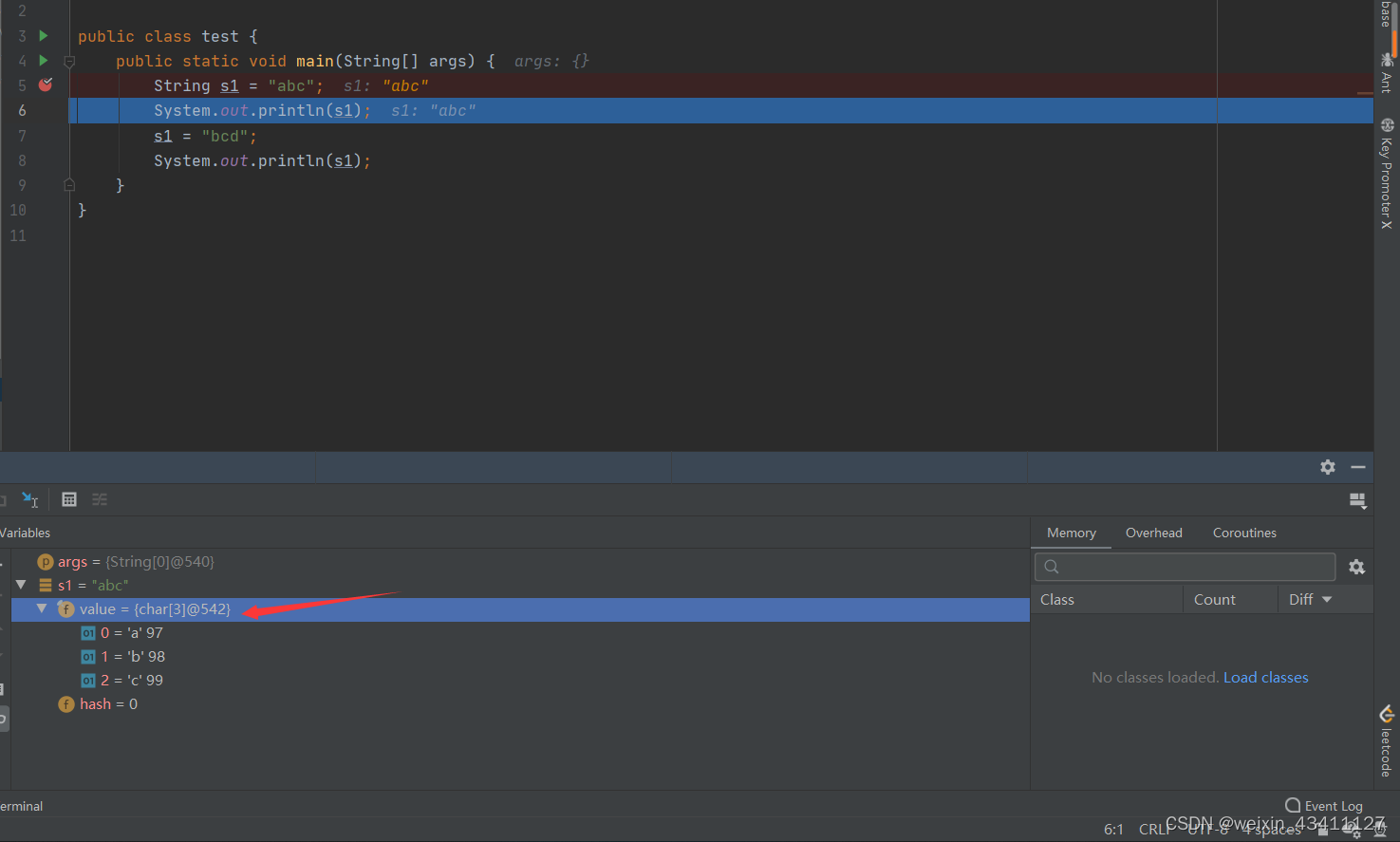This screenshot has width=1400, height=842.
Task: Click the "bcd" string on line 7
Action: click(x=224, y=136)
